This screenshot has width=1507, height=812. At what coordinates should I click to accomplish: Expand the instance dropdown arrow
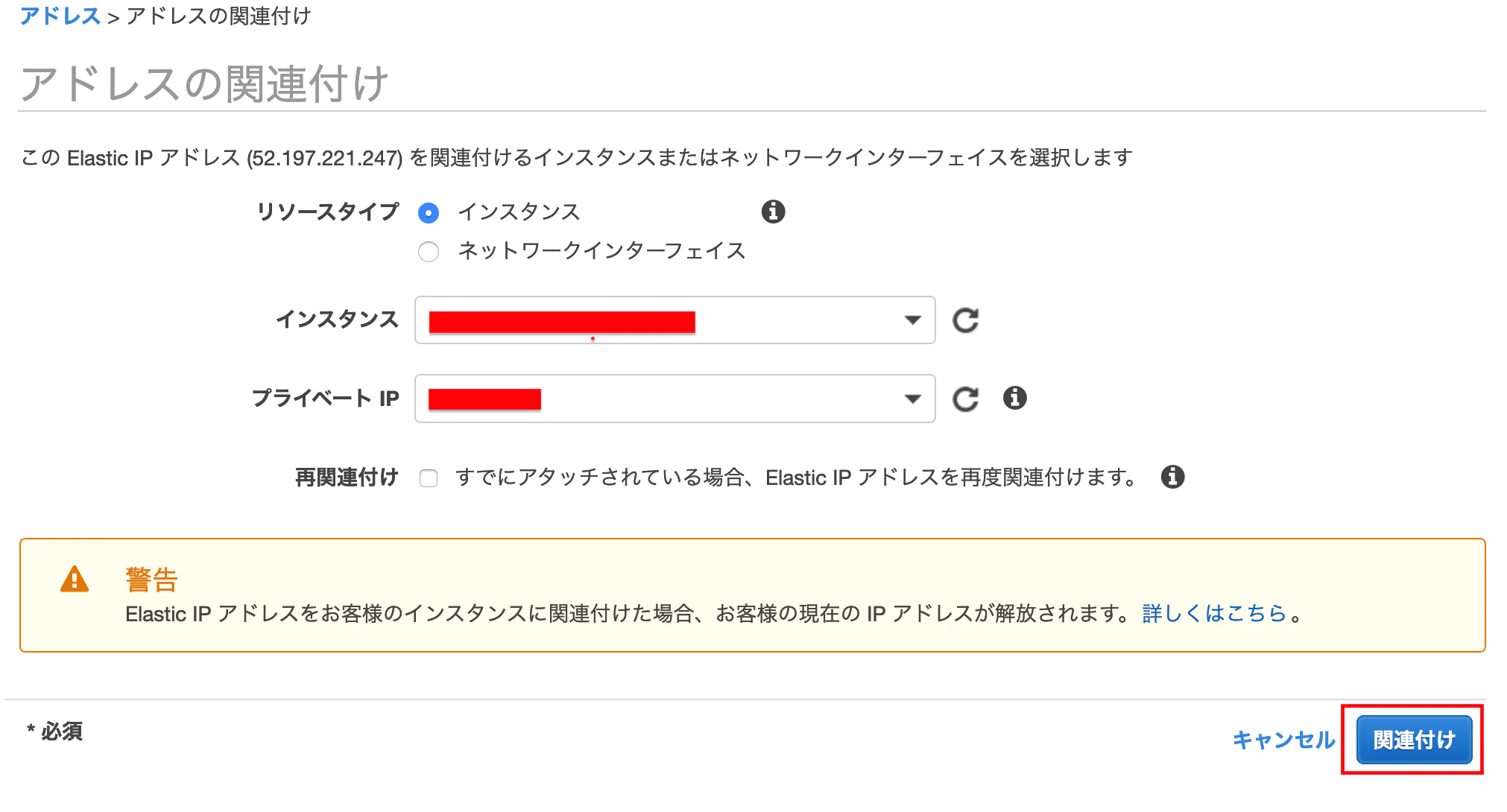(x=912, y=320)
